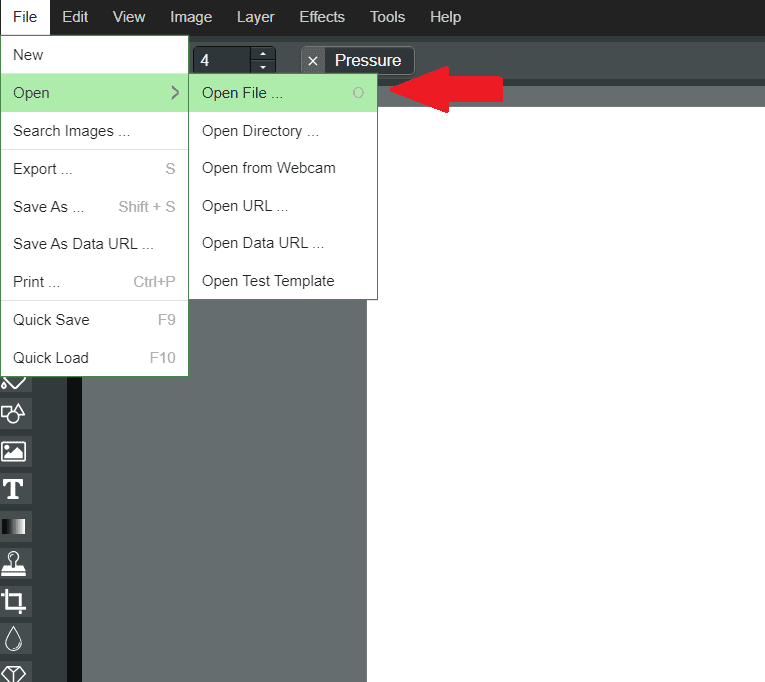Select the Crop tool
765x682 pixels.
click(x=15, y=601)
